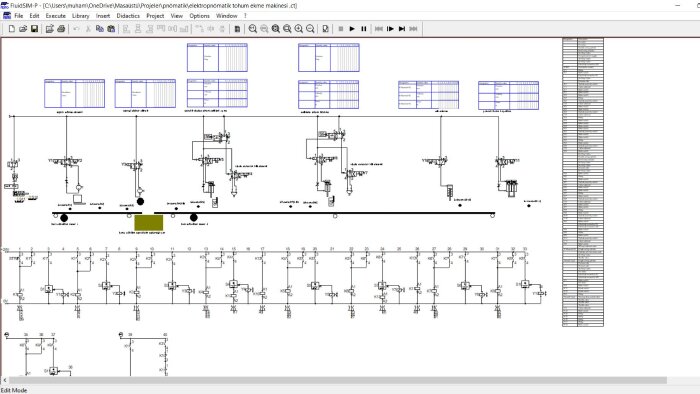
Task: Click the Reset and Restart simulation button
Action: [x=379, y=29]
